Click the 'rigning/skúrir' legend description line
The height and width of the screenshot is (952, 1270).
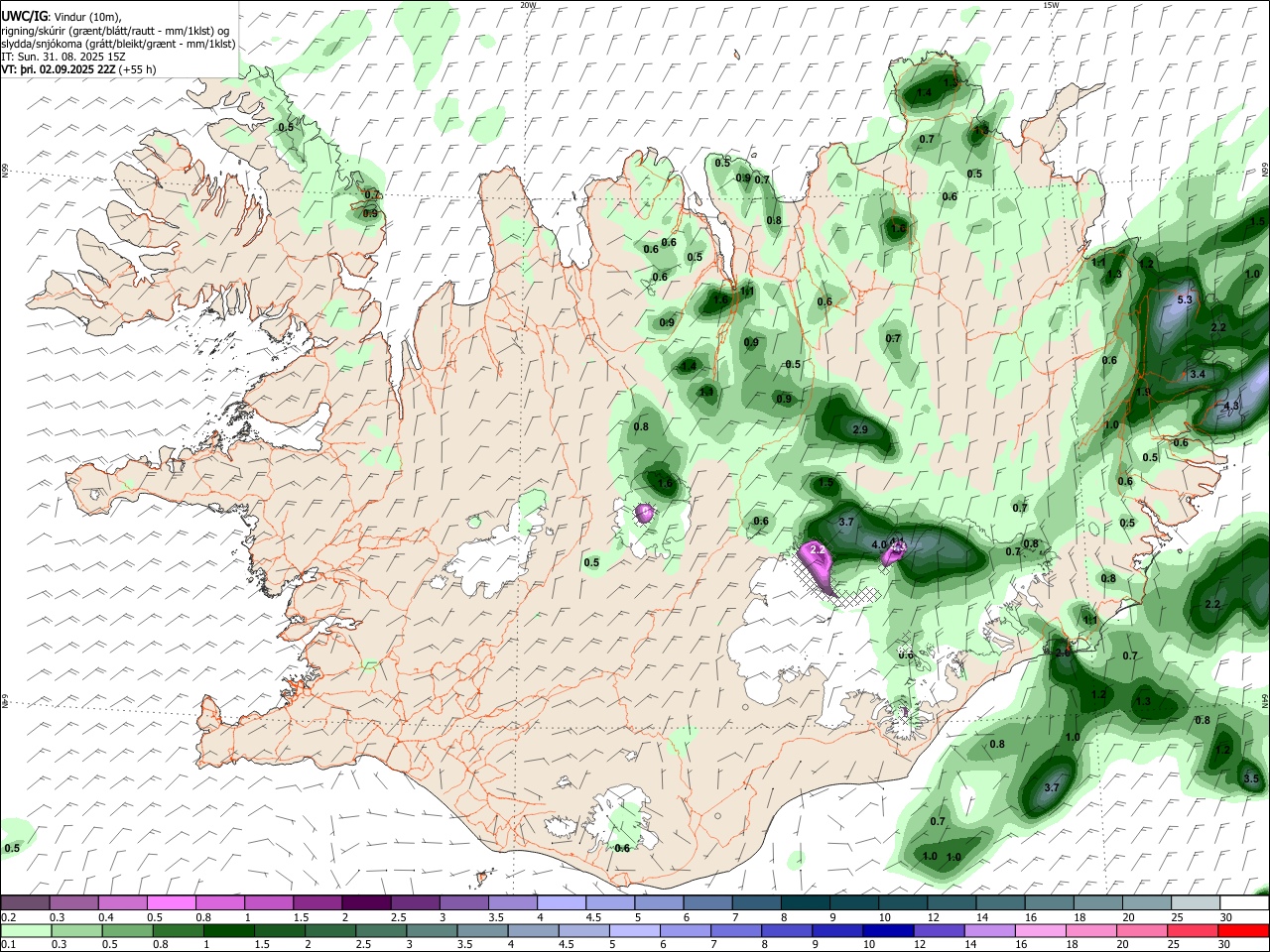(x=114, y=31)
